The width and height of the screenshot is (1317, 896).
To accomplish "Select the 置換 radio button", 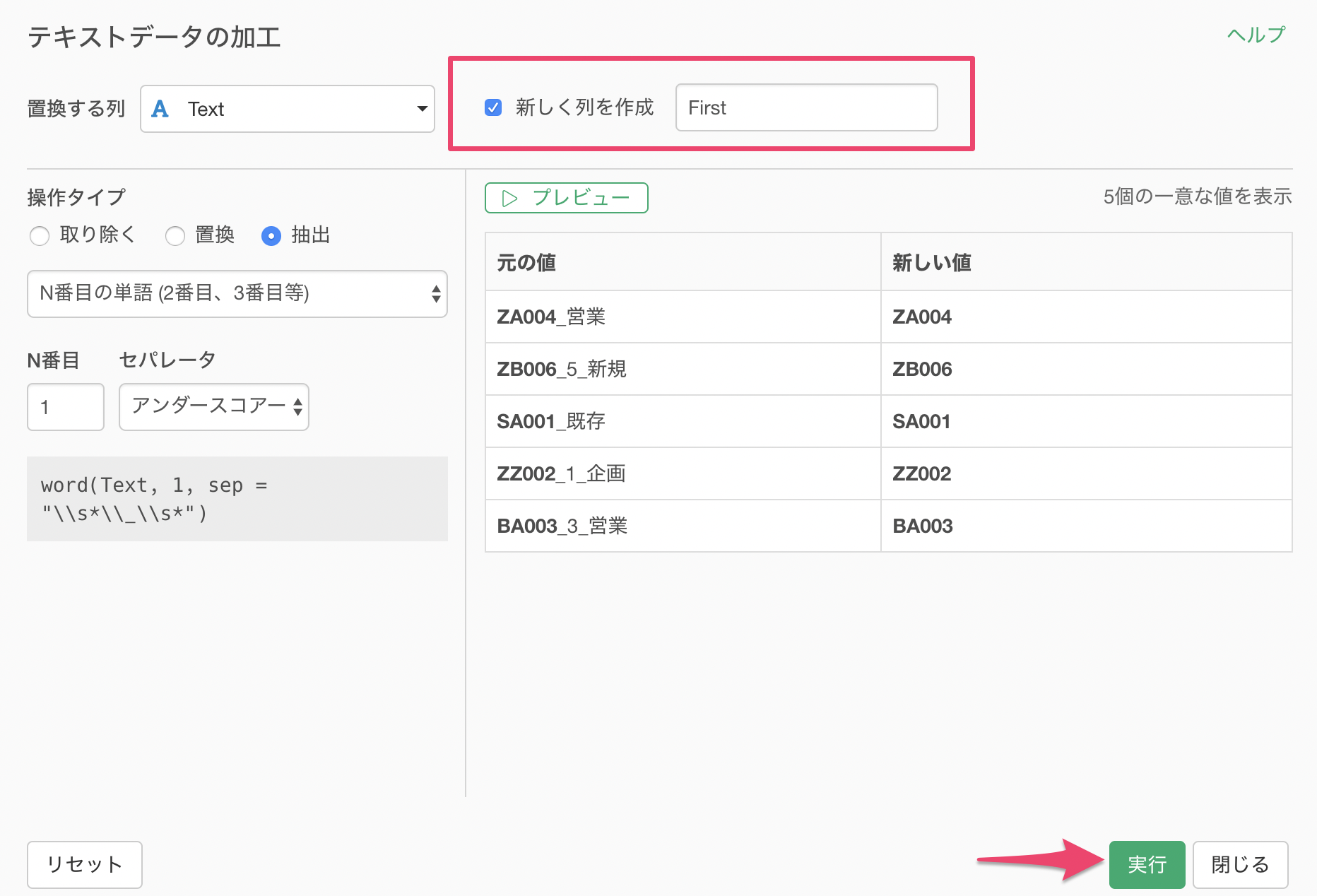I will [175, 235].
